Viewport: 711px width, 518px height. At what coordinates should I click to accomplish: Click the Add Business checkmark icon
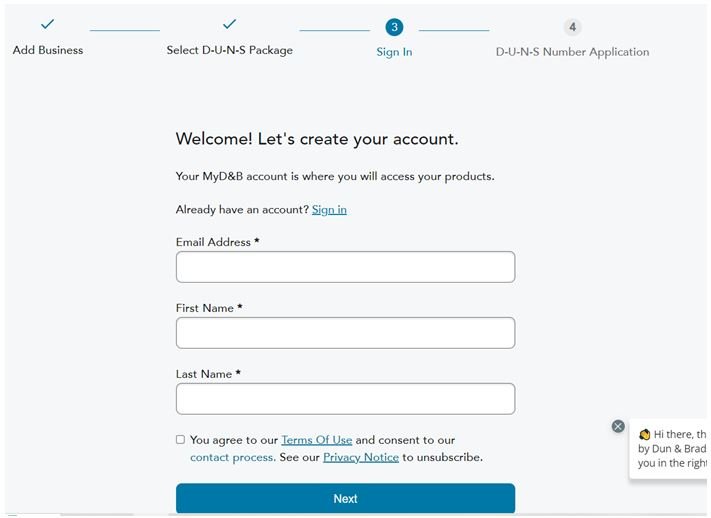tap(47, 24)
